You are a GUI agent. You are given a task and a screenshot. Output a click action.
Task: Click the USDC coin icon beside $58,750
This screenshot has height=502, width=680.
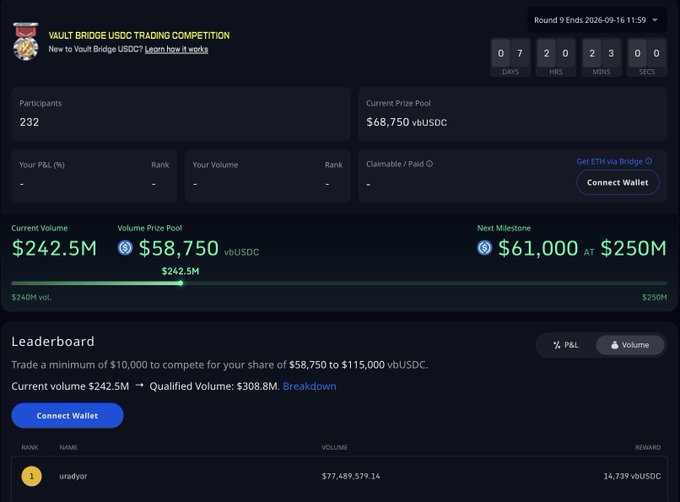tap(125, 248)
